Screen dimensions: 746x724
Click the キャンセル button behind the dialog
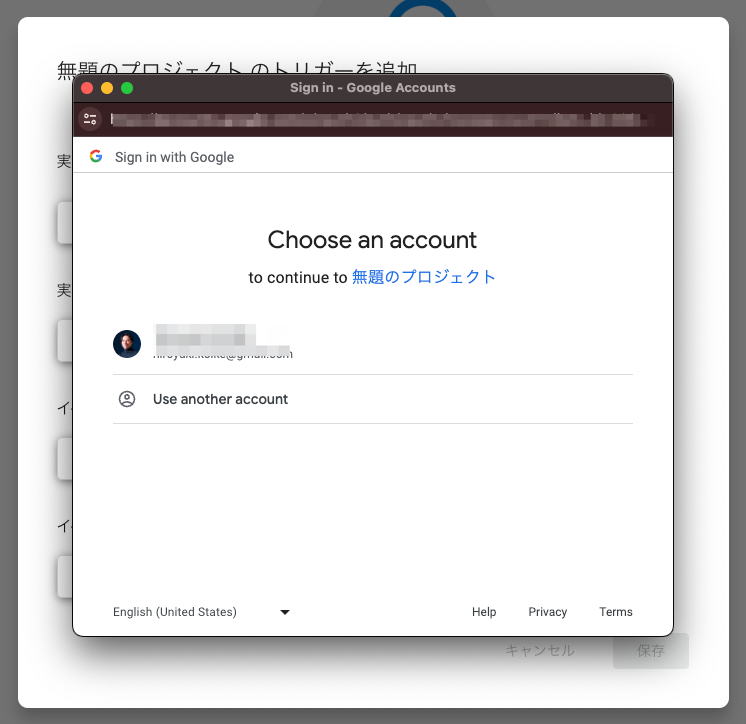(x=540, y=650)
